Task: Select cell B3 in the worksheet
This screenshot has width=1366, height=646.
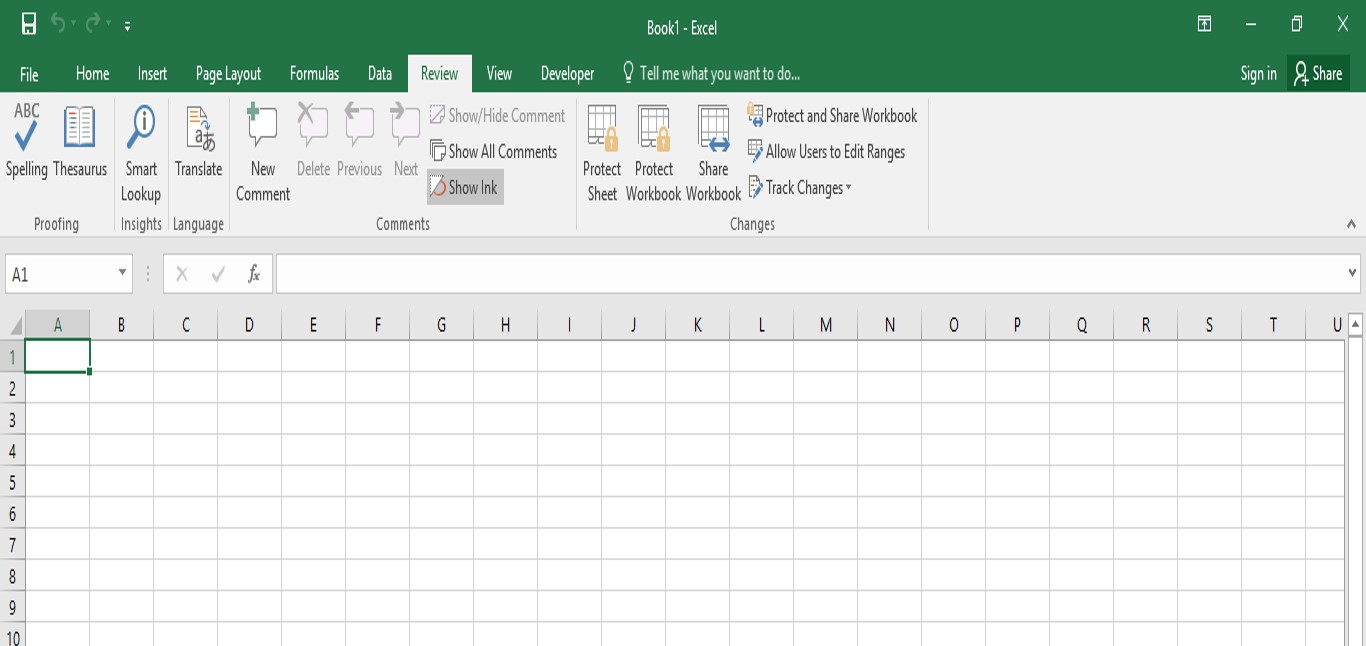Action: pyautogui.click(x=121, y=416)
